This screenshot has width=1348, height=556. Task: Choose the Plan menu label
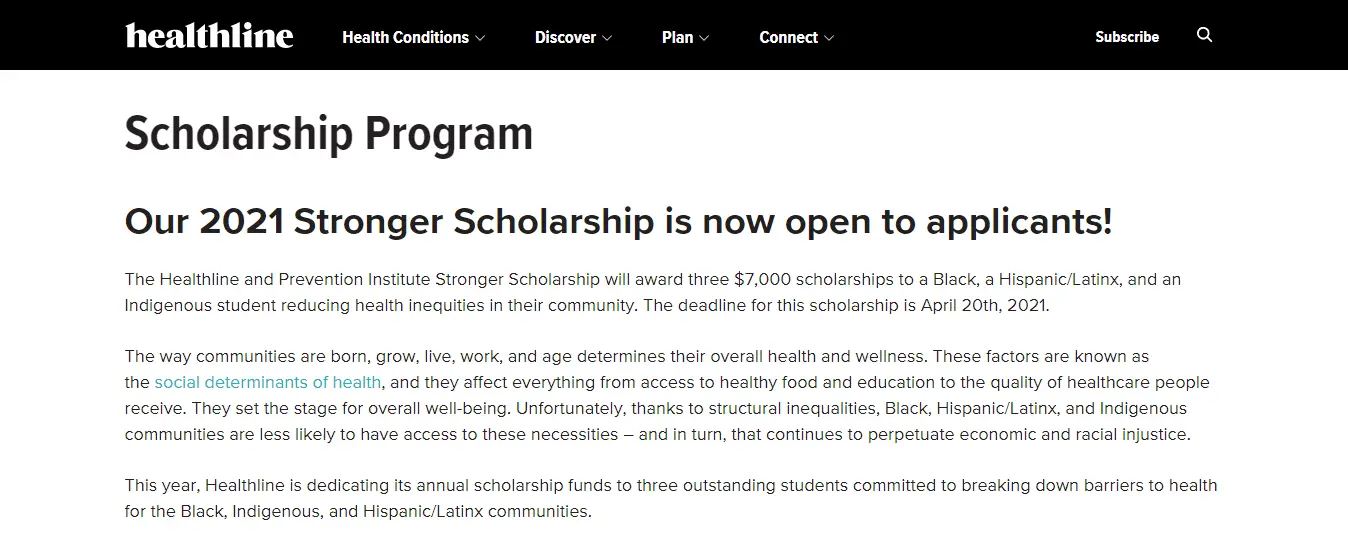point(677,37)
